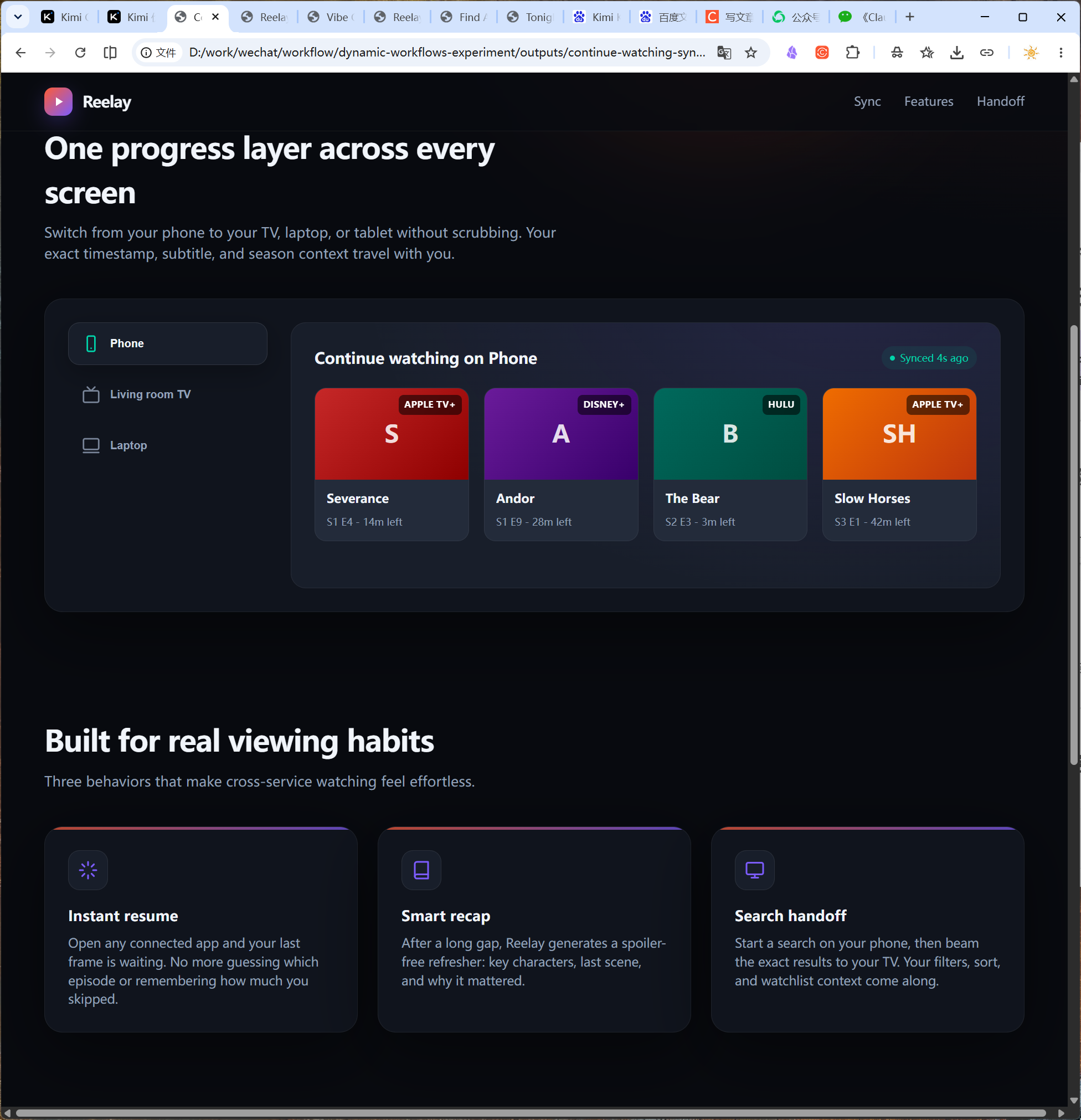Click the Smart recap book icon
This screenshot has height=1120, width=1081.
pyautogui.click(x=421, y=870)
